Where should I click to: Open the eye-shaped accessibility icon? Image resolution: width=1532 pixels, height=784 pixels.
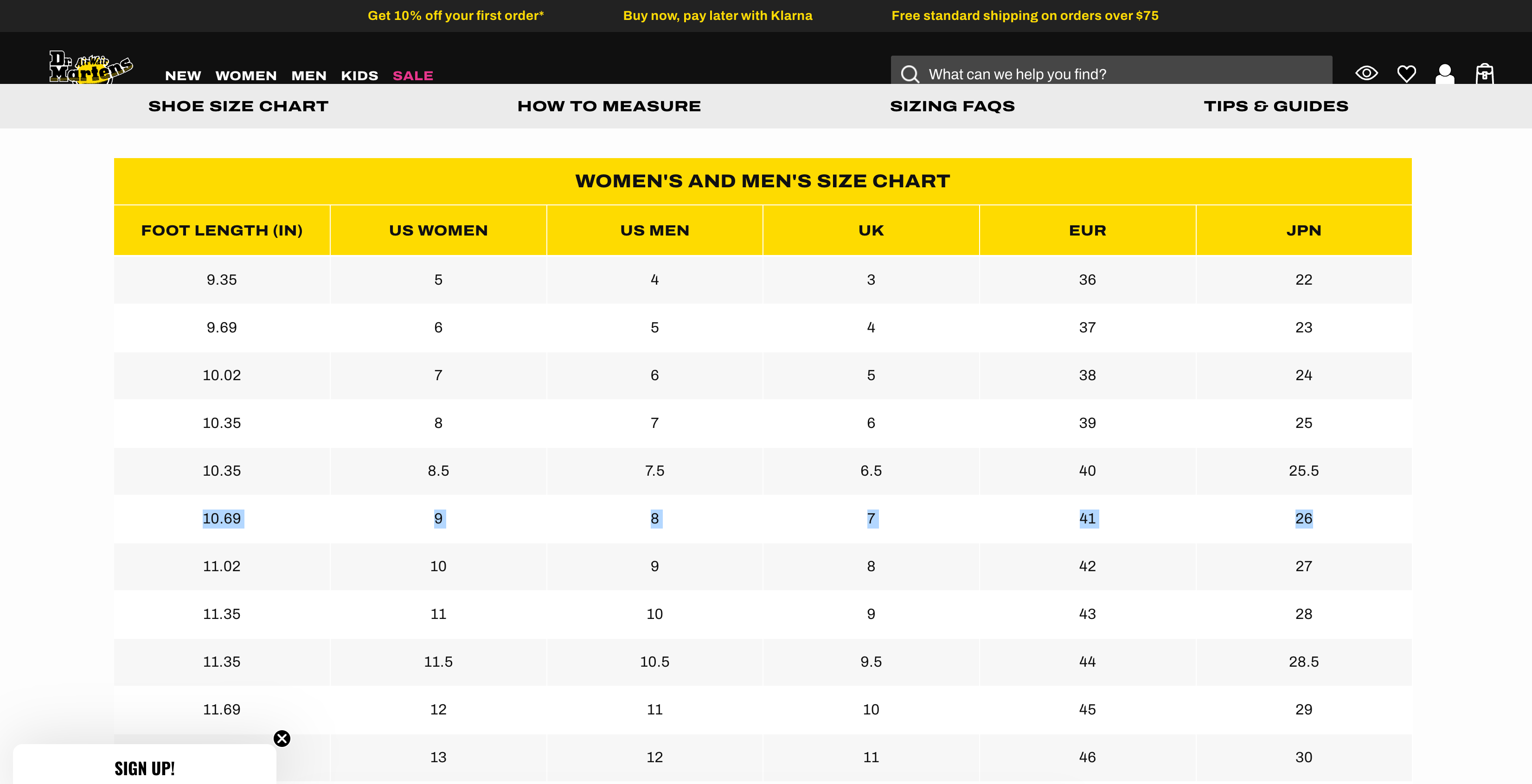1366,73
